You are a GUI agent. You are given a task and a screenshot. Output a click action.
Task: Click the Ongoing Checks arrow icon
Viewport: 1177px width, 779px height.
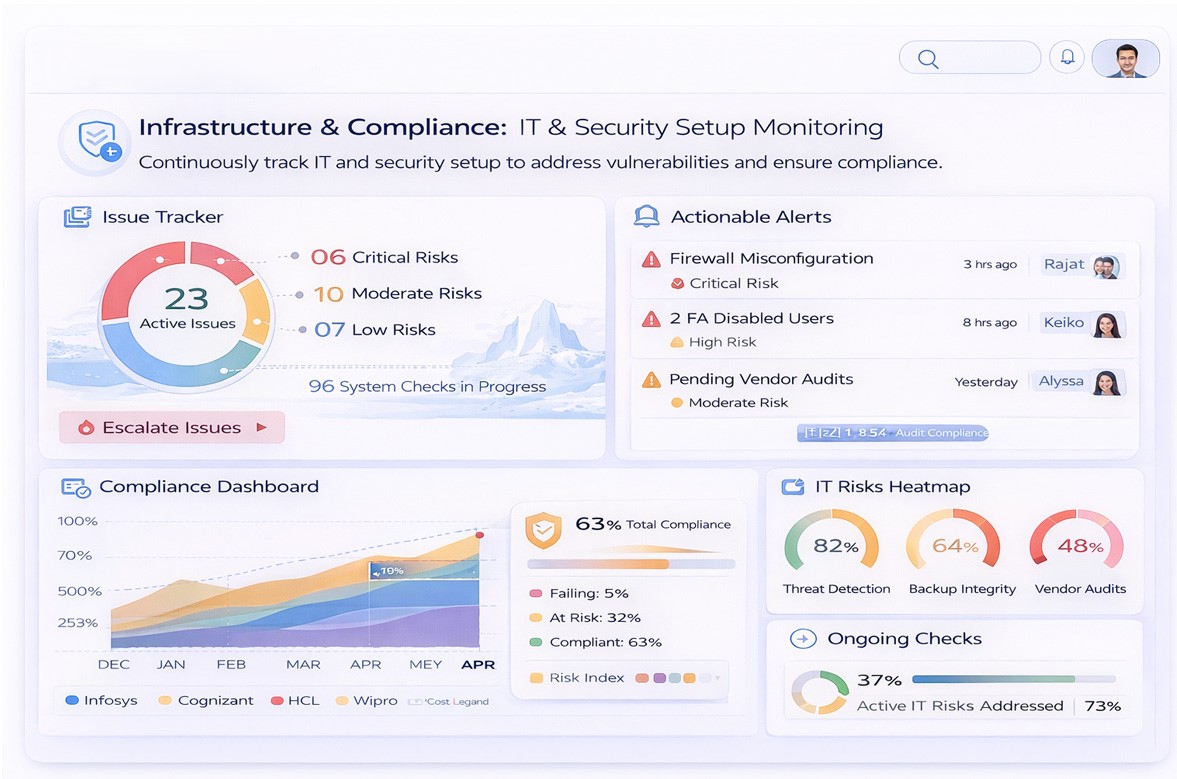[804, 640]
